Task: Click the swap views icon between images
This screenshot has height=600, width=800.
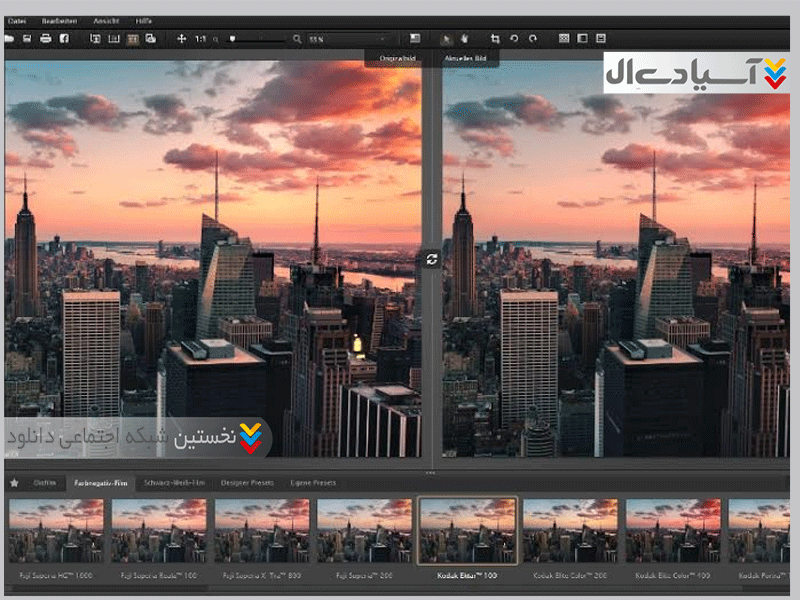Action: point(431,259)
